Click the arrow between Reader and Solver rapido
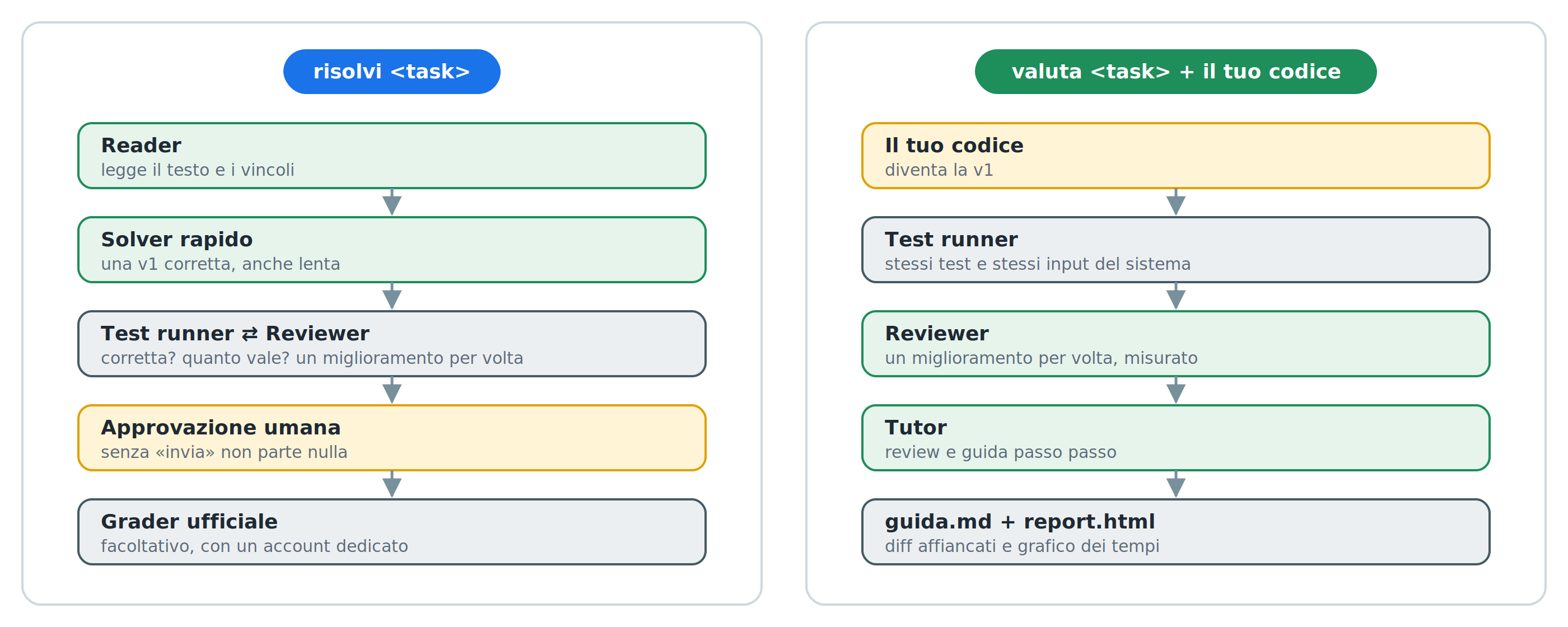The image size is (1568, 627). click(x=391, y=202)
